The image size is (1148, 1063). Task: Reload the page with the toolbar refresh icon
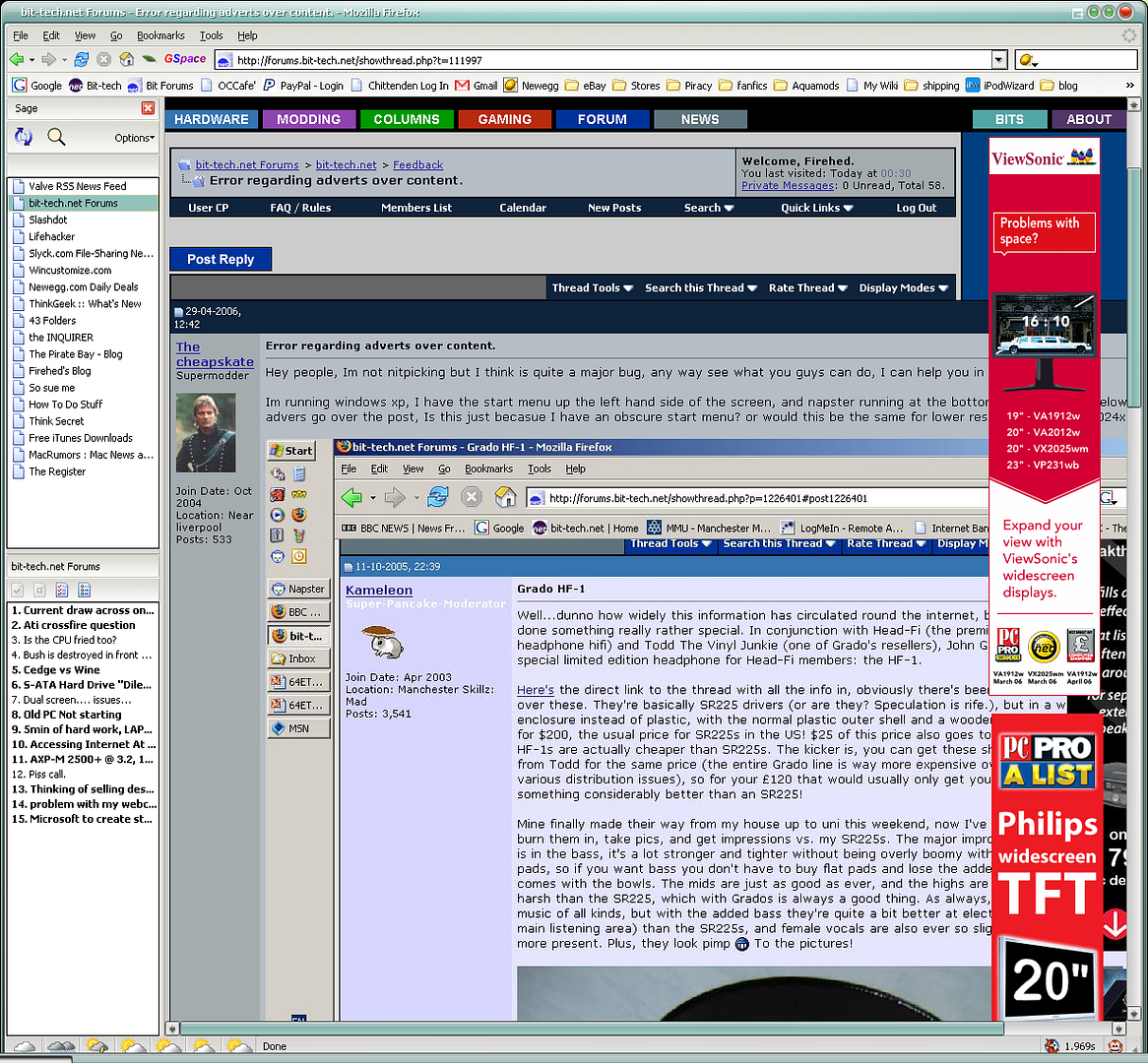point(81,60)
